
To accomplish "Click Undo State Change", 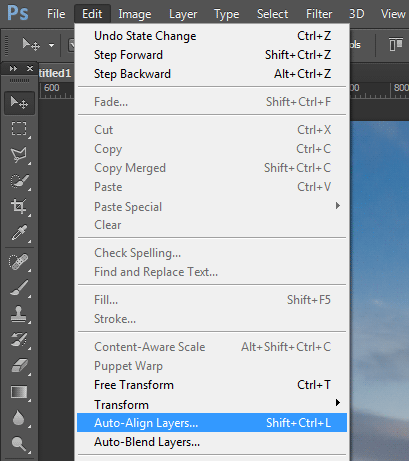I will point(212,36).
